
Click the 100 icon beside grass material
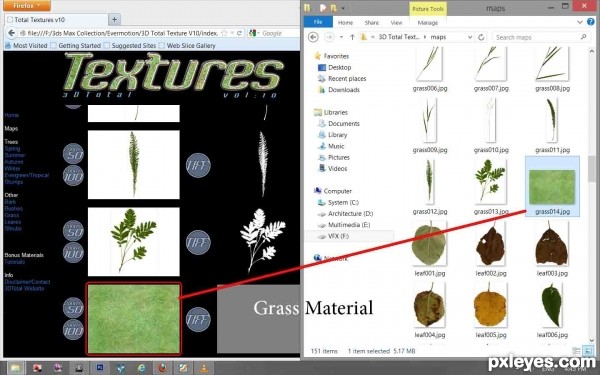pos(73,330)
